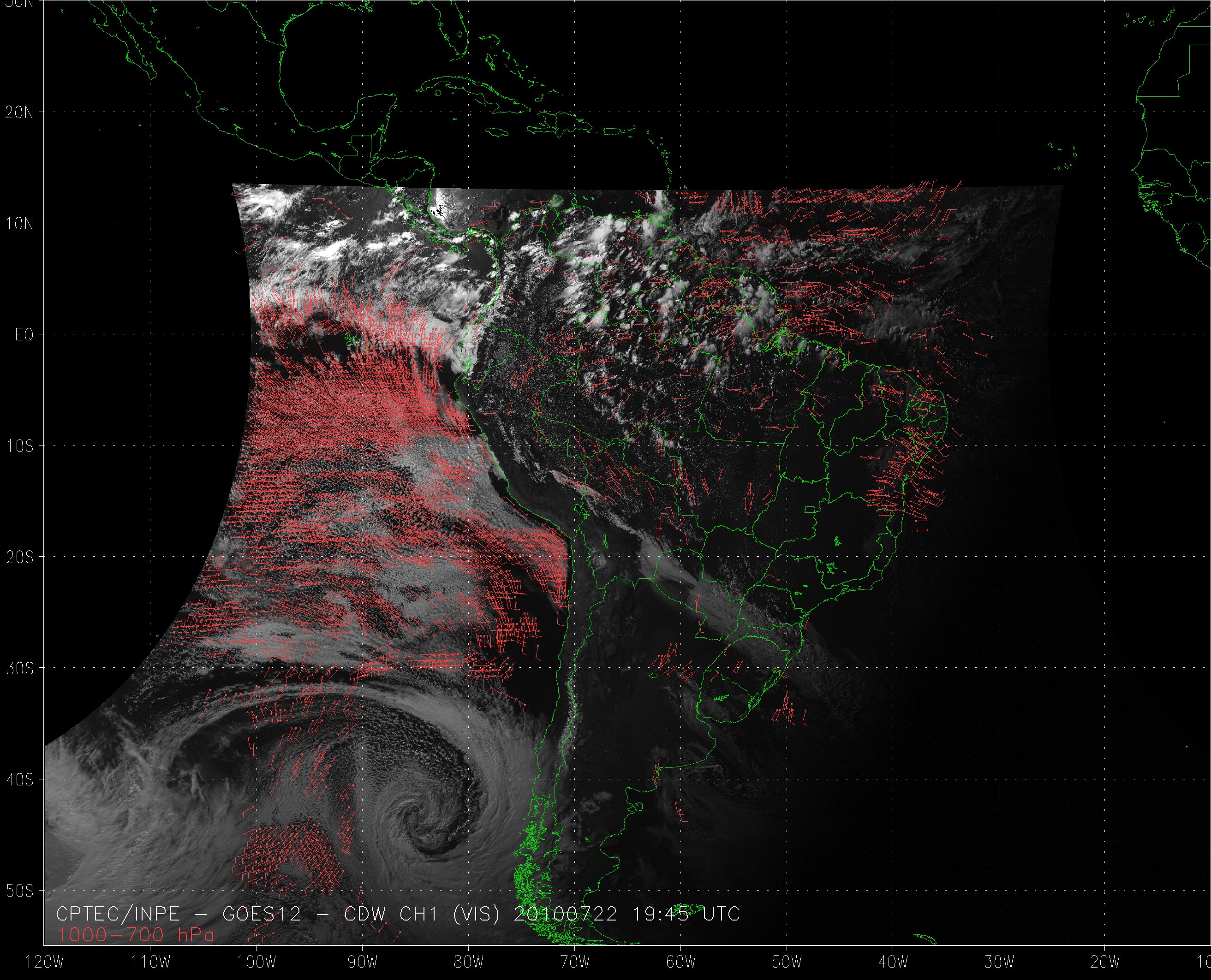Click the 10S latitude axis label
Image resolution: width=1211 pixels, height=980 pixels.
pos(20,446)
